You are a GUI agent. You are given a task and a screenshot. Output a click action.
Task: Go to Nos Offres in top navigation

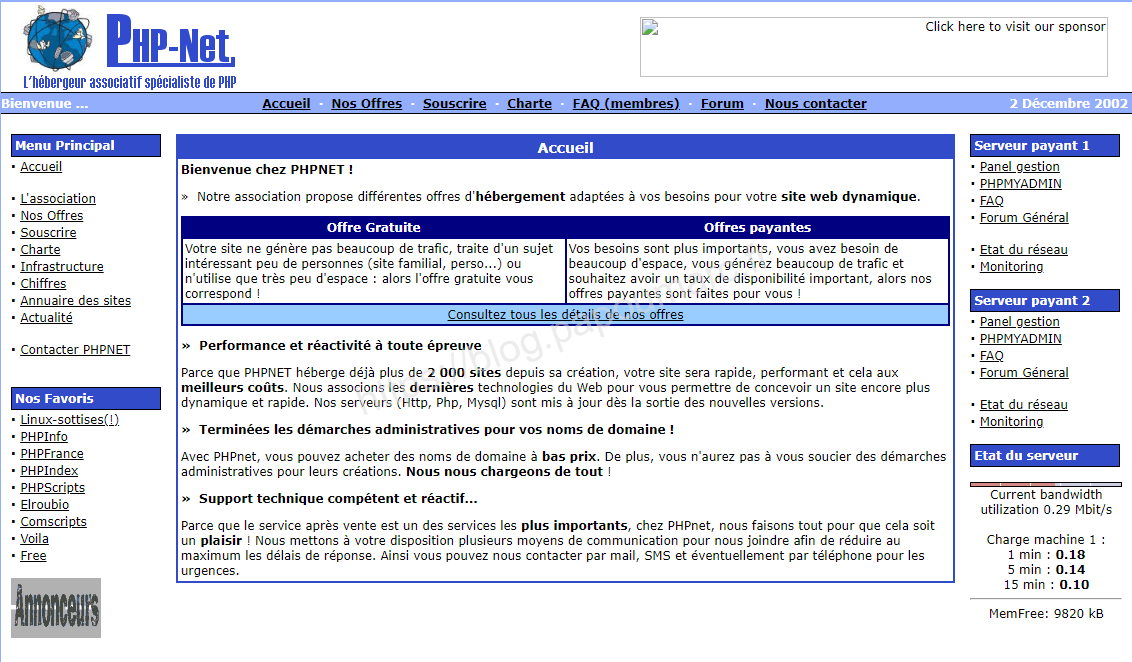click(367, 103)
